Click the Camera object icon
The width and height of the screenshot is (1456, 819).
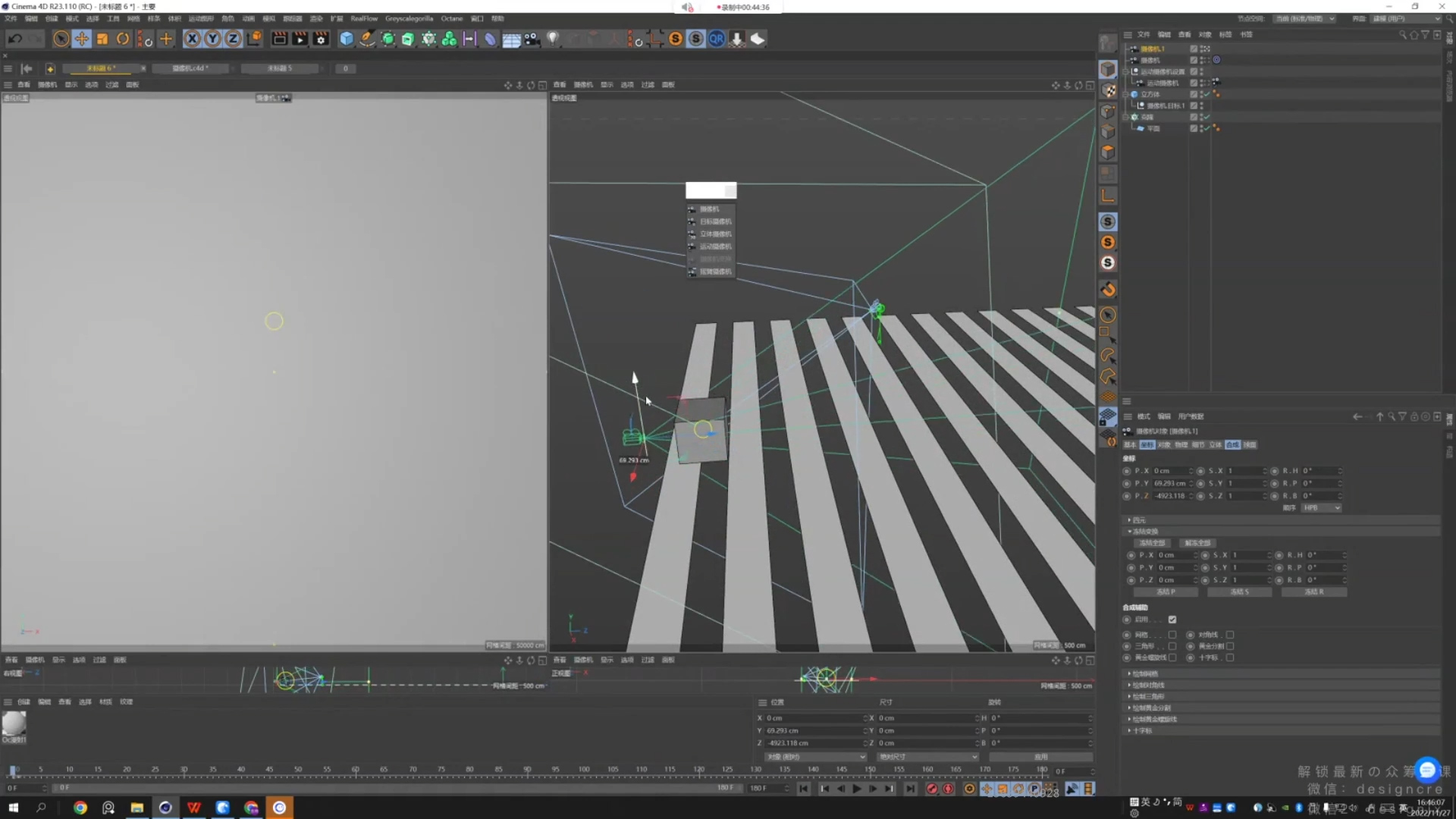pos(532,39)
